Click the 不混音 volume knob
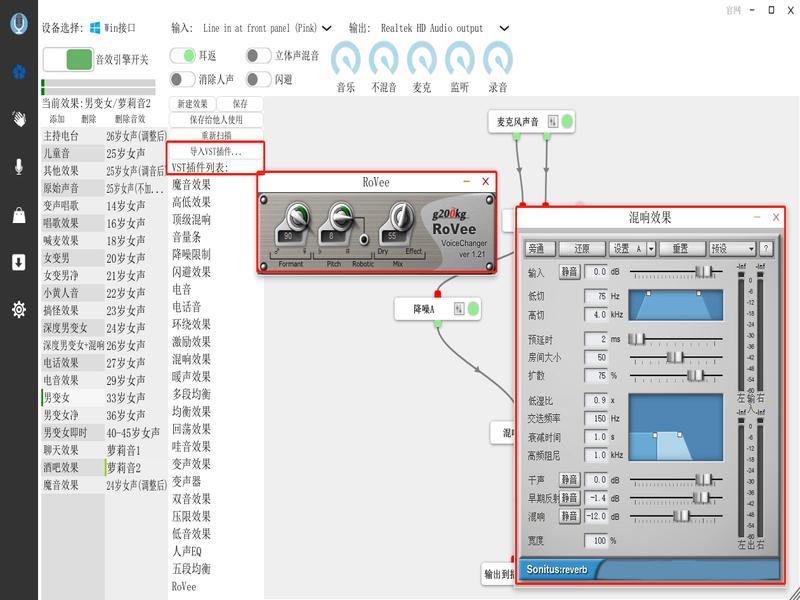The width and height of the screenshot is (800, 600). point(384,59)
